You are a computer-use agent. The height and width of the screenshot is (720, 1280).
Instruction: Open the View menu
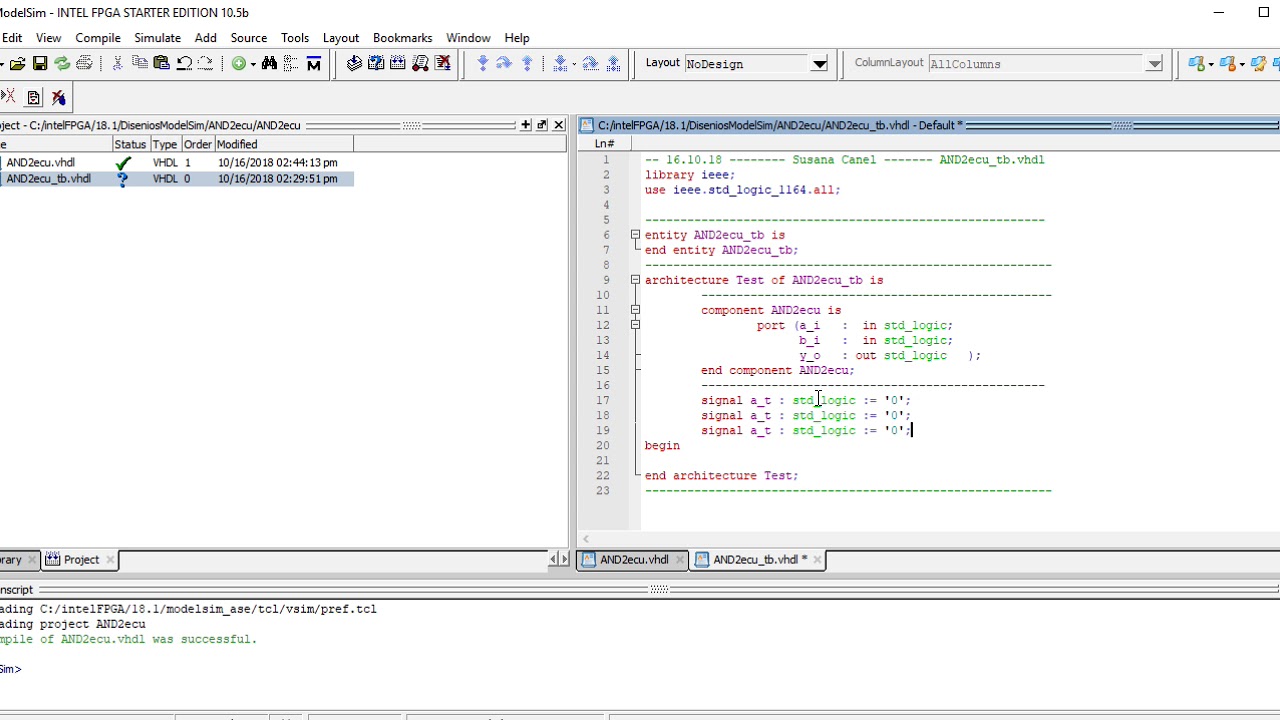pyautogui.click(x=48, y=38)
